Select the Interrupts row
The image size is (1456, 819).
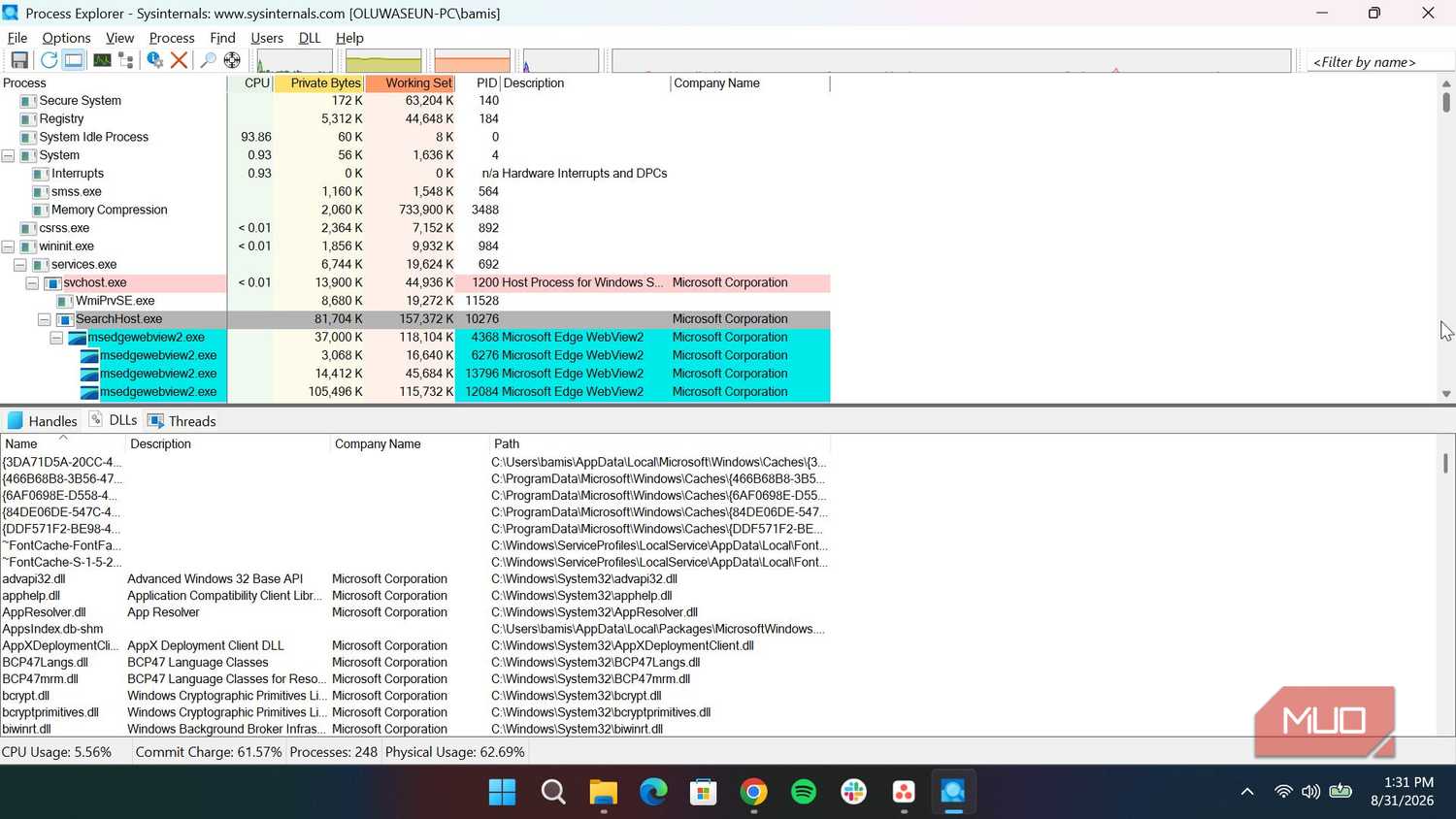(414, 174)
